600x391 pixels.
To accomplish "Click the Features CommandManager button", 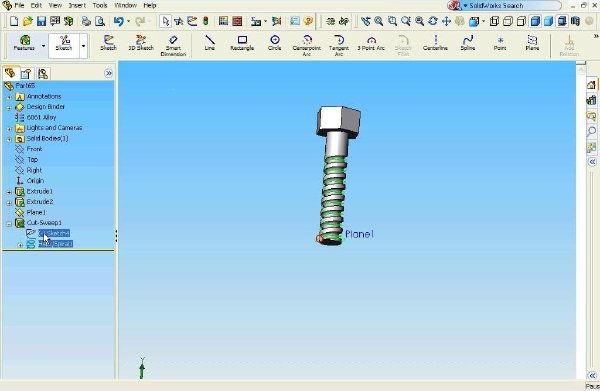I will [x=24, y=42].
